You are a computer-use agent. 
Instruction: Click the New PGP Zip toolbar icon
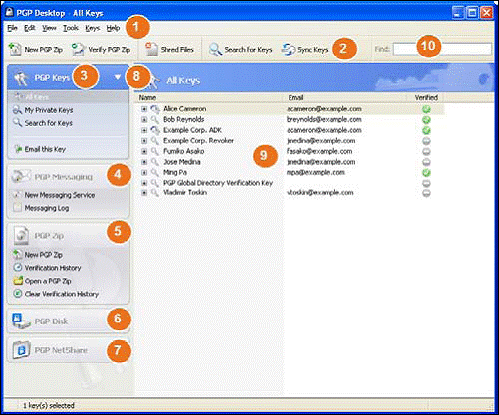coord(15,49)
